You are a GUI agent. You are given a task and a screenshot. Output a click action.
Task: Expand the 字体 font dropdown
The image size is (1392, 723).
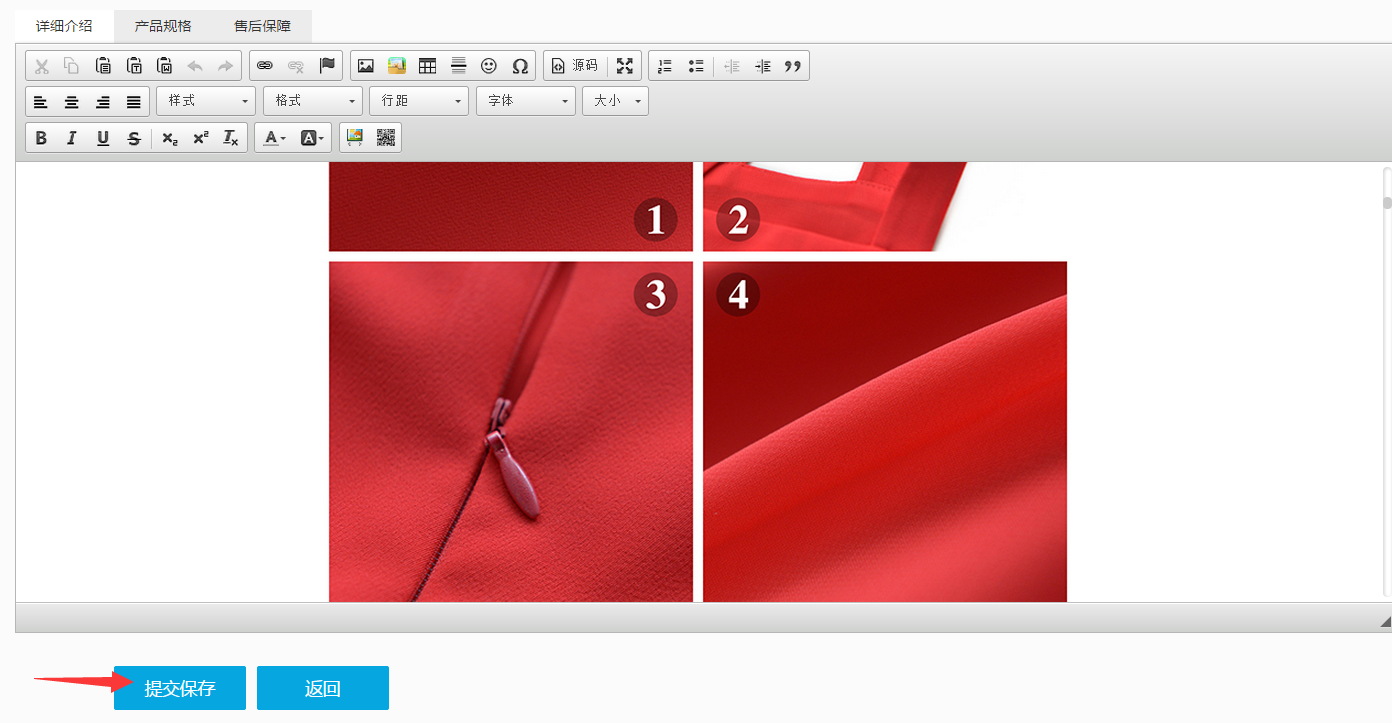click(x=526, y=101)
